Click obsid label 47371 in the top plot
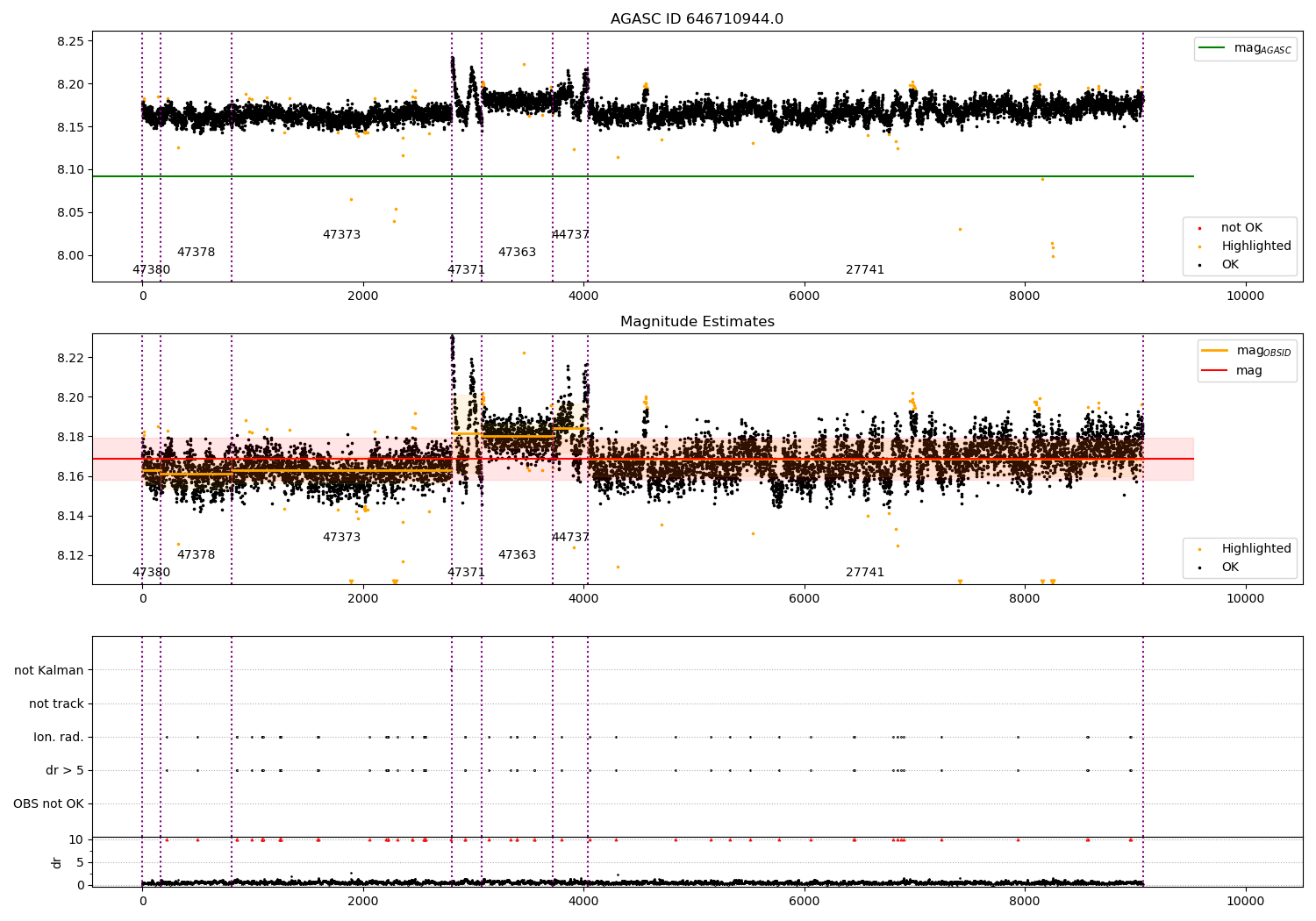 [466, 270]
